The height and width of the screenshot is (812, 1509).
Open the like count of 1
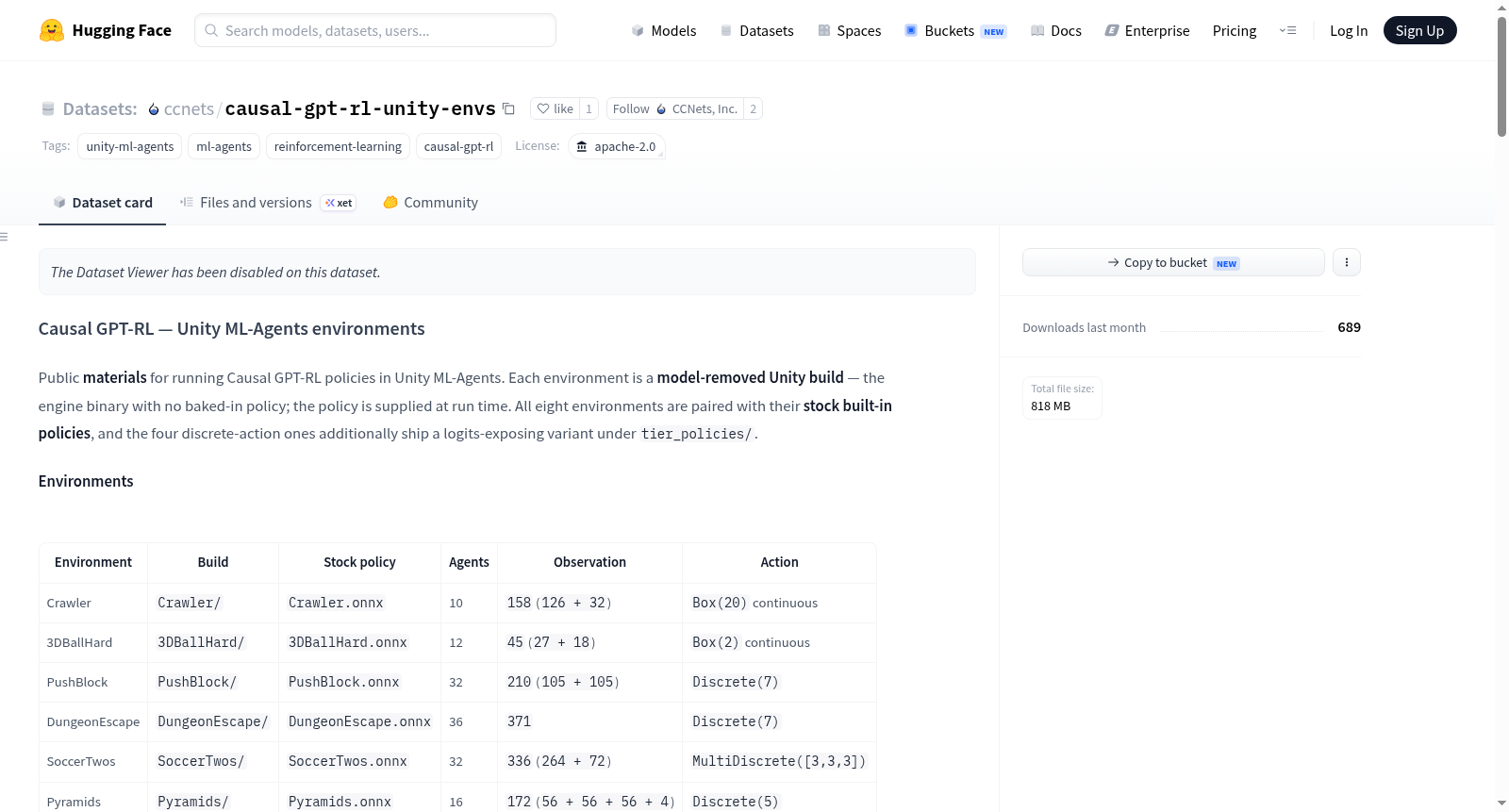[x=589, y=108]
